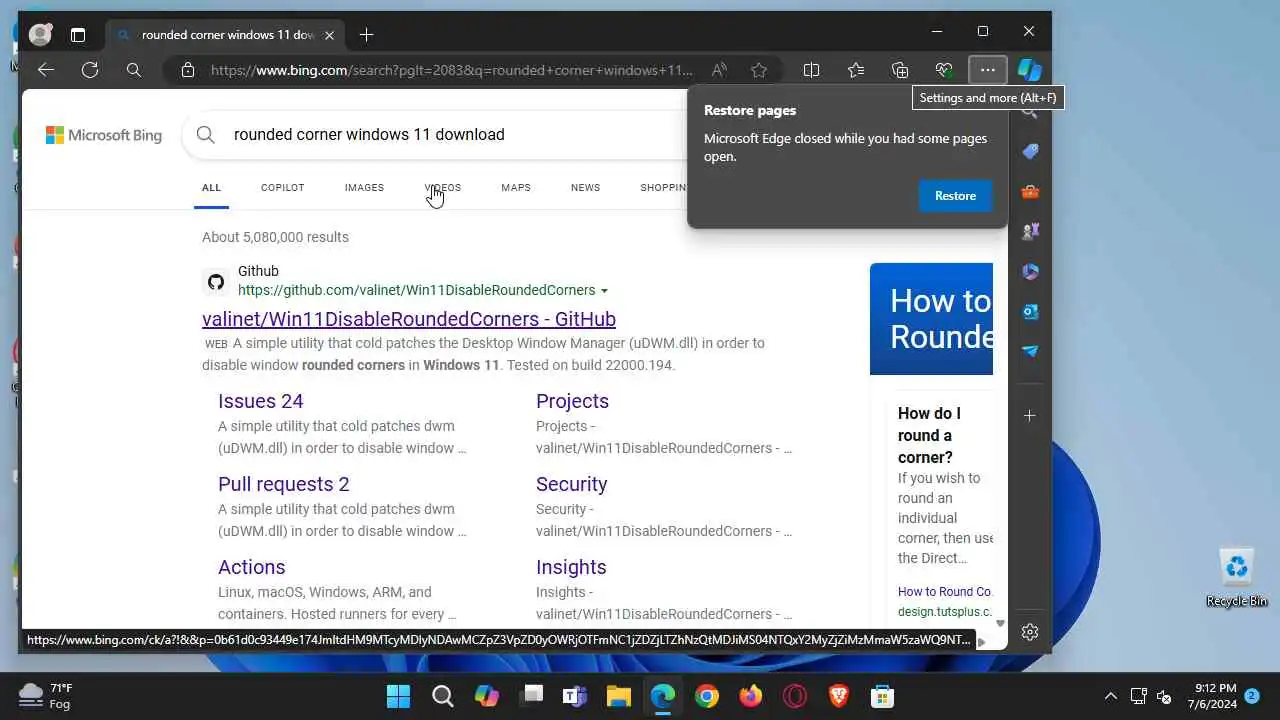Screen dimensions: 1280x720
Task: Click 'About 5,080,000 results' text
Action: (275, 238)
